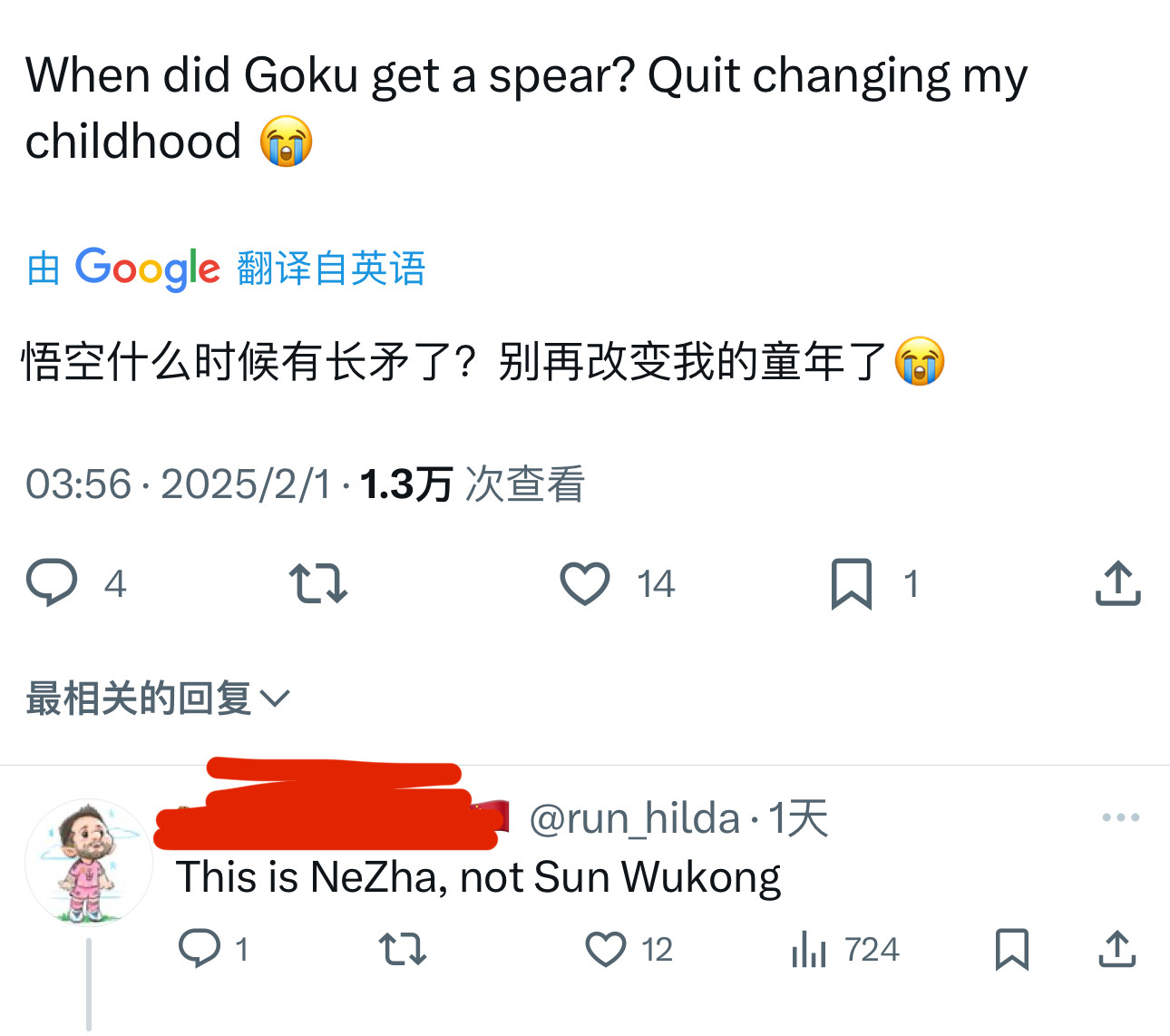
Task: Open the reply's three-dot more menu
Action: point(1120,817)
